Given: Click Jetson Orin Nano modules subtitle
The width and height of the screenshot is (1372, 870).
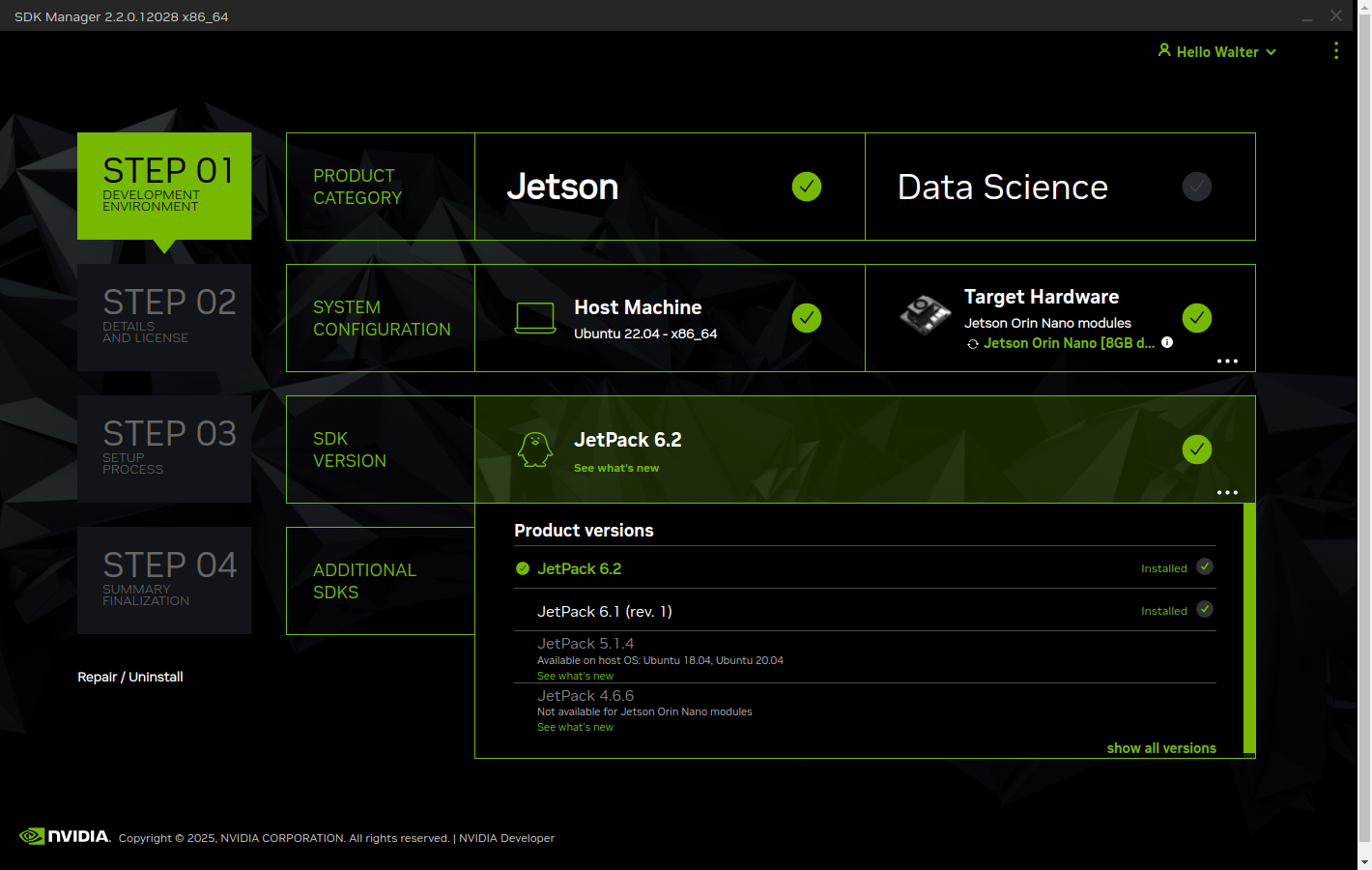Looking at the screenshot, I should click(1047, 323).
